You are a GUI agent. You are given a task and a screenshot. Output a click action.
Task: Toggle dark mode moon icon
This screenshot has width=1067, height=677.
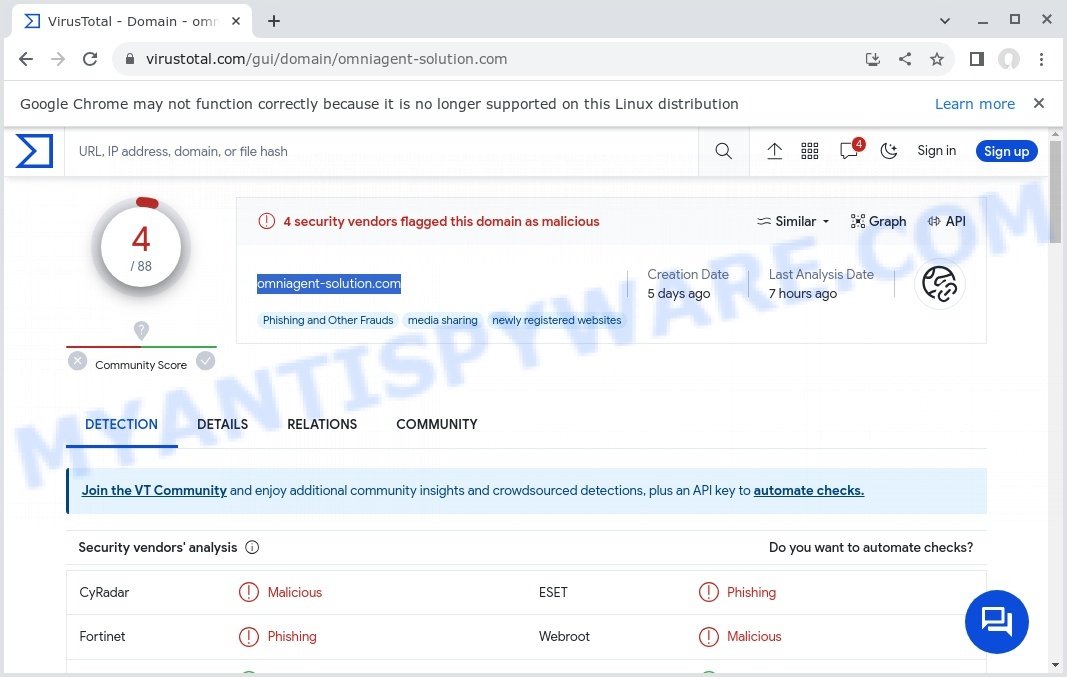click(x=889, y=151)
